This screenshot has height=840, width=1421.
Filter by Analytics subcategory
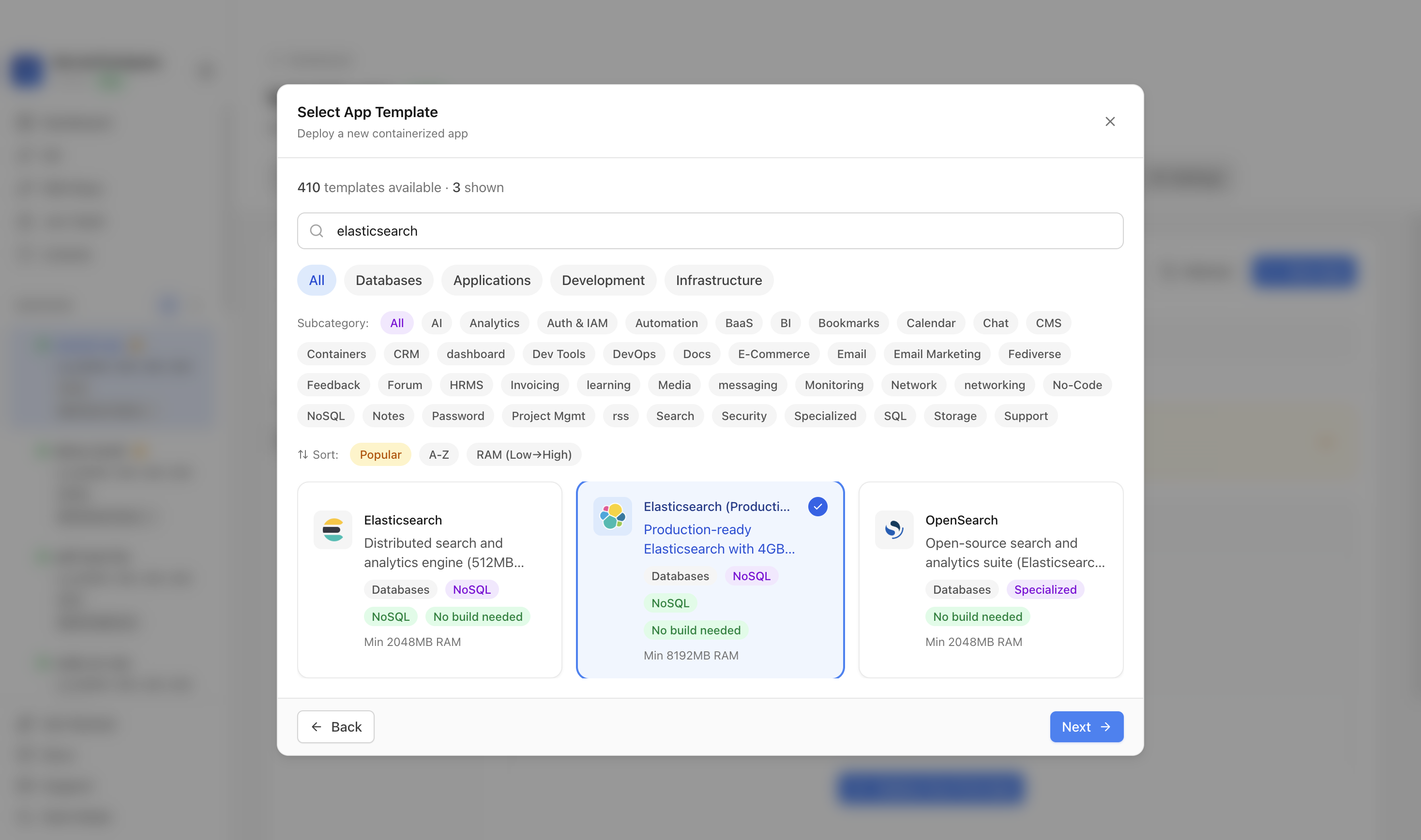click(x=494, y=323)
